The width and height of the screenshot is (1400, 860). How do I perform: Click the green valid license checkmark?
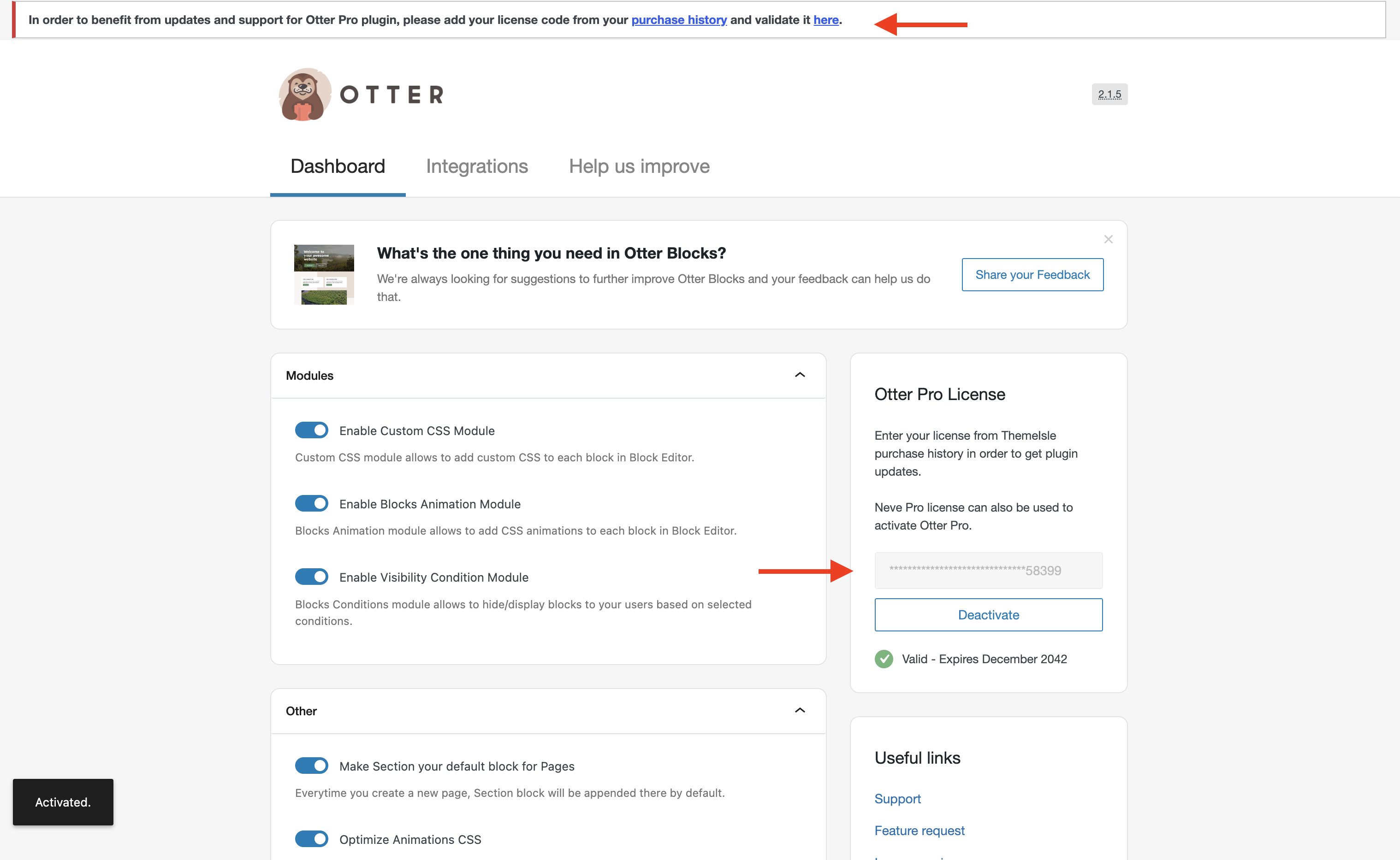click(x=884, y=659)
